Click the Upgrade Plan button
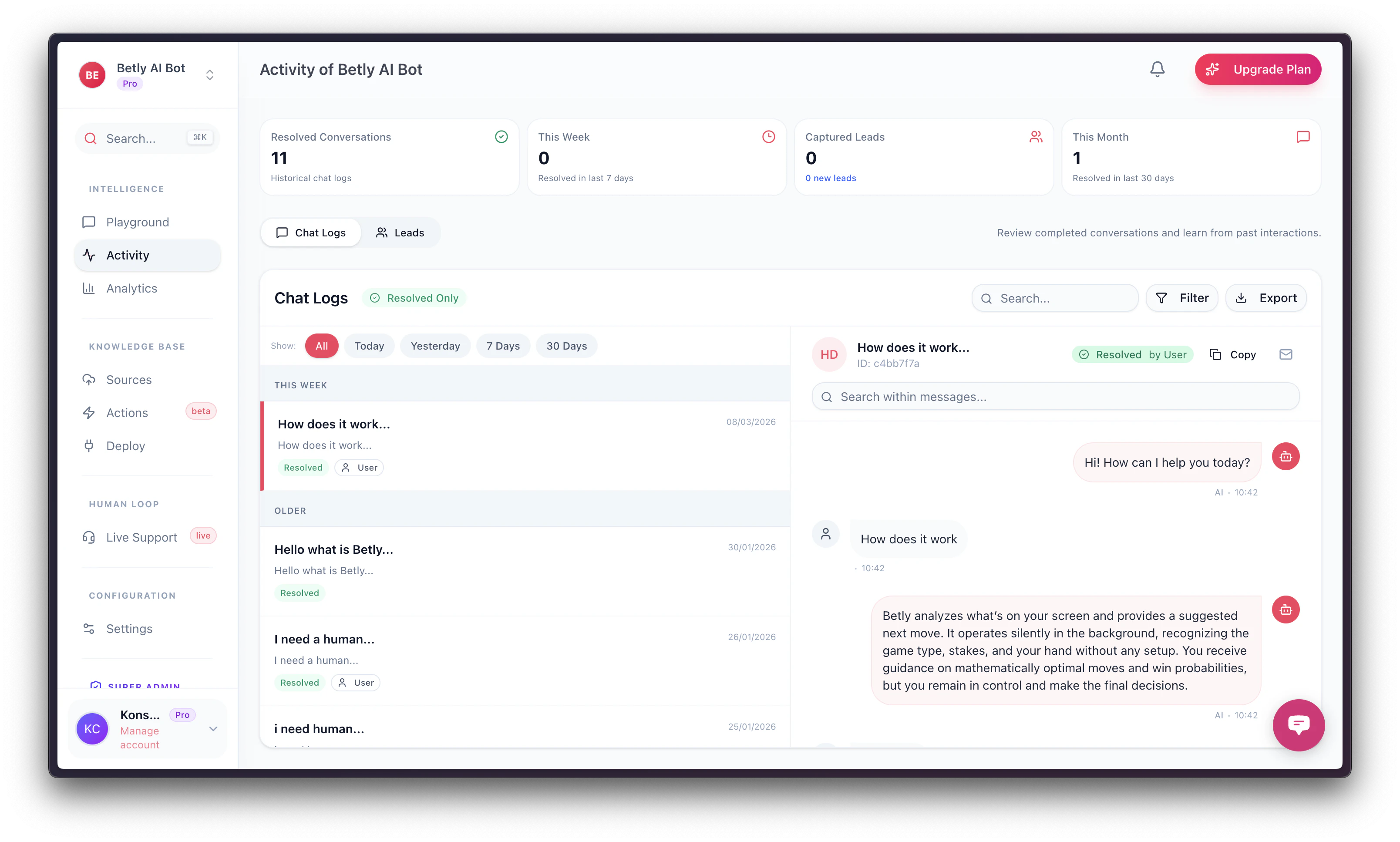This screenshot has width=1400, height=842. pos(1258,69)
